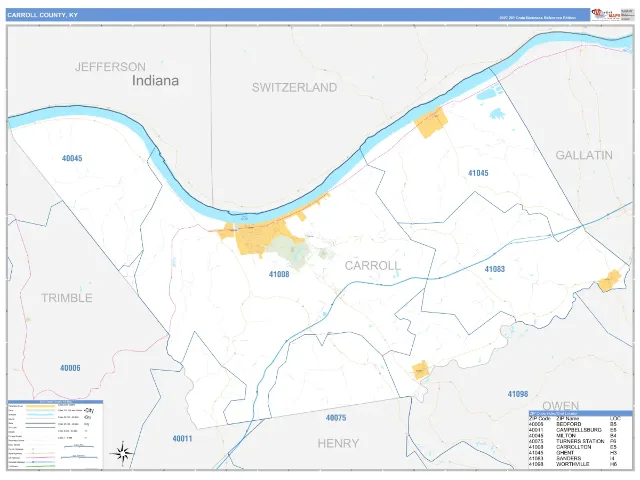640x480 pixels.
Task: Click the pink line swatch in legend
Action: (40, 458)
